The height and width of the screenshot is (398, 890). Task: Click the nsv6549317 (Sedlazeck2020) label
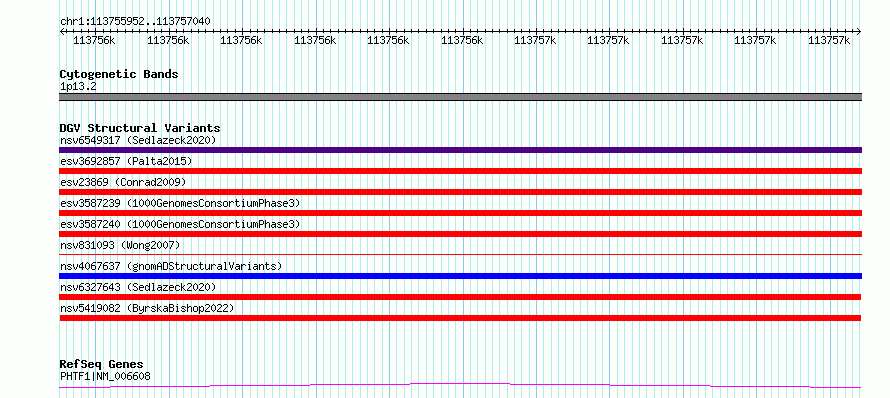click(138, 140)
